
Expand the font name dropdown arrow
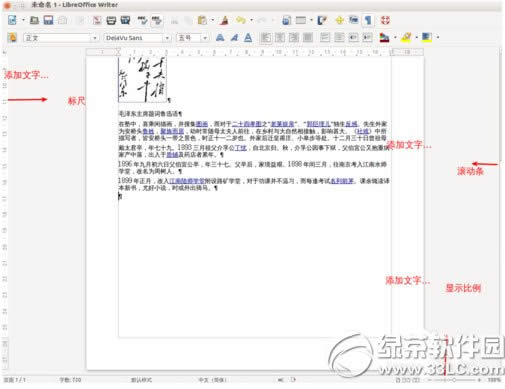click(x=167, y=38)
